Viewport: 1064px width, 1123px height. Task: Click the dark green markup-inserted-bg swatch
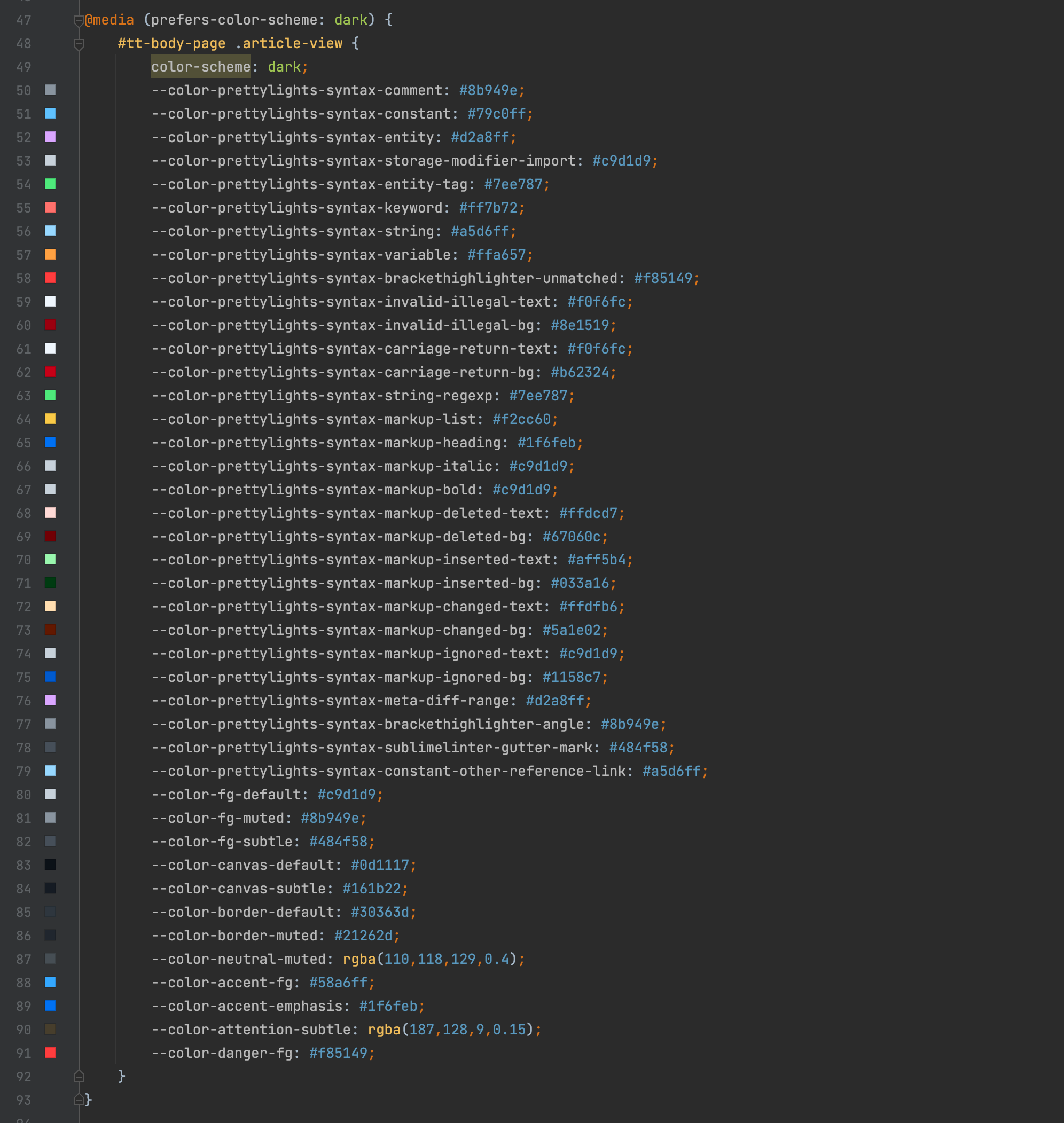click(x=50, y=583)
